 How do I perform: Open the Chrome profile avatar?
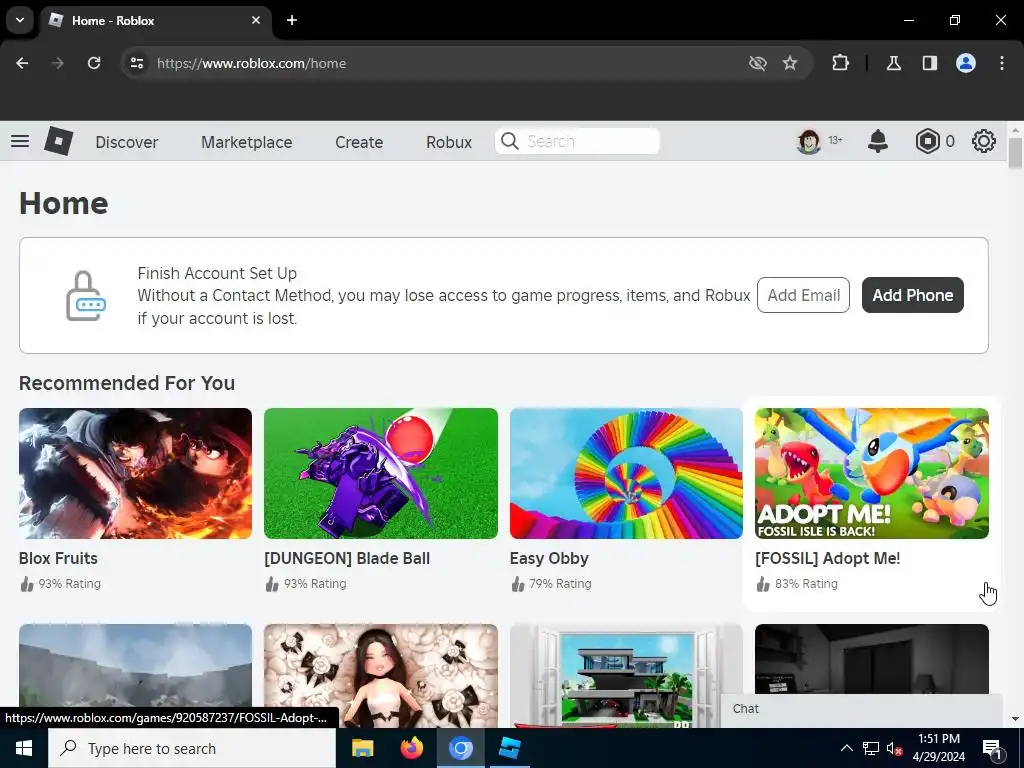click(x=966, y=63)
